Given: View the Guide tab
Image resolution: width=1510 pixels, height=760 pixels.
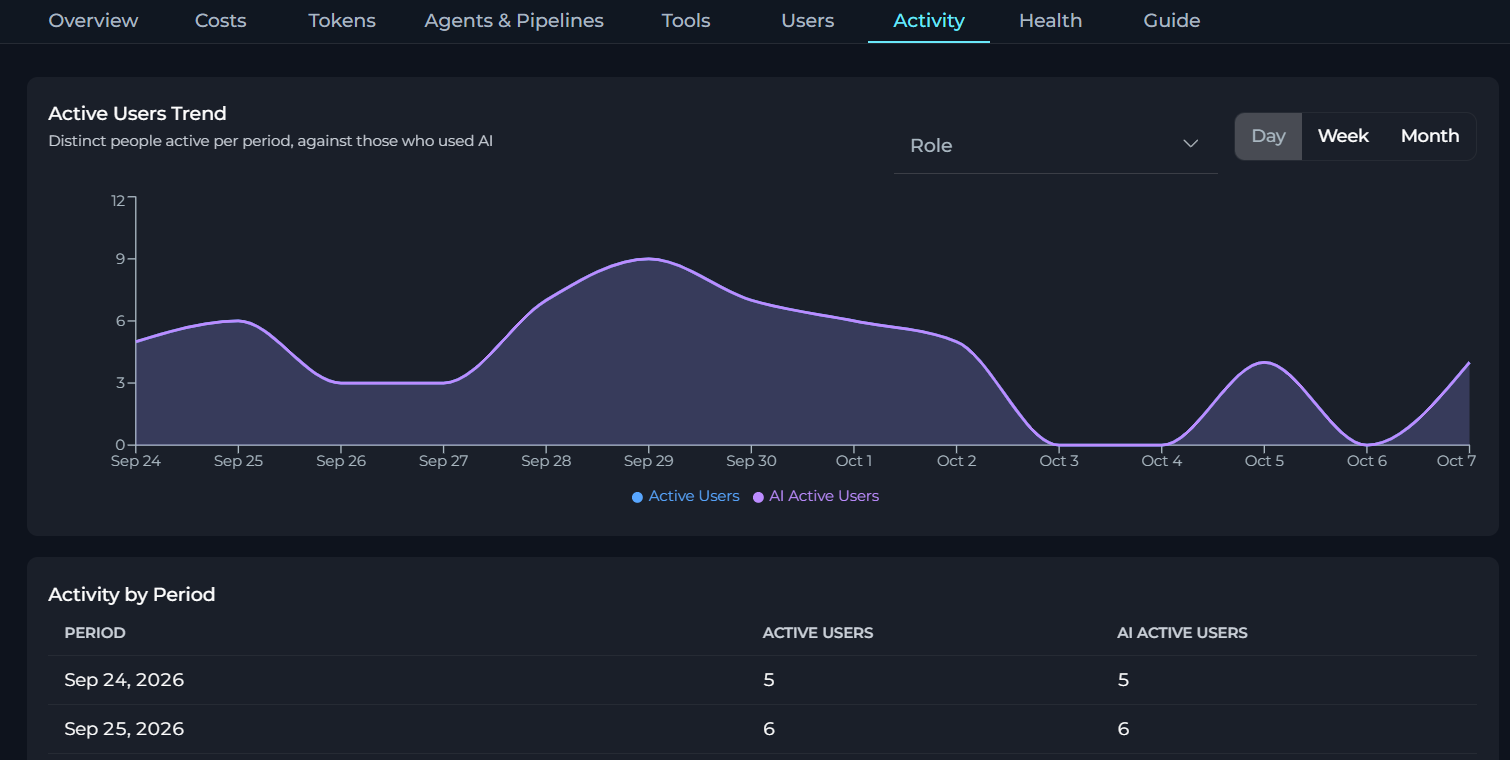Looking at the screenshot, I should pos(1172,20).
